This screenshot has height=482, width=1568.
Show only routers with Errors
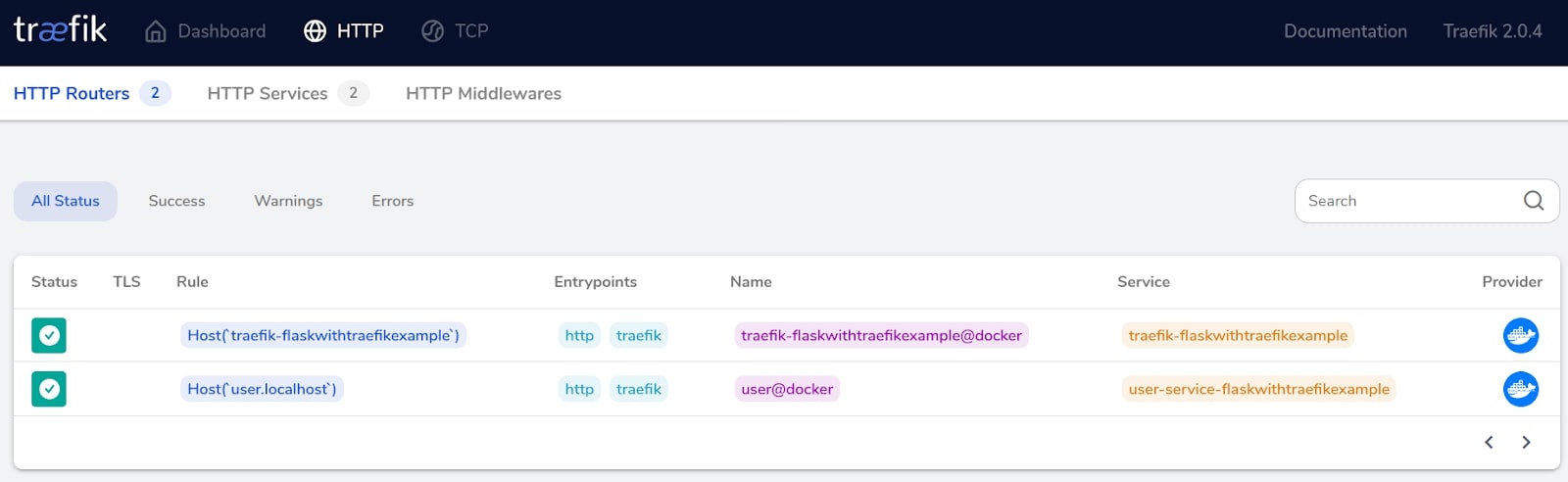pos(393,201)
